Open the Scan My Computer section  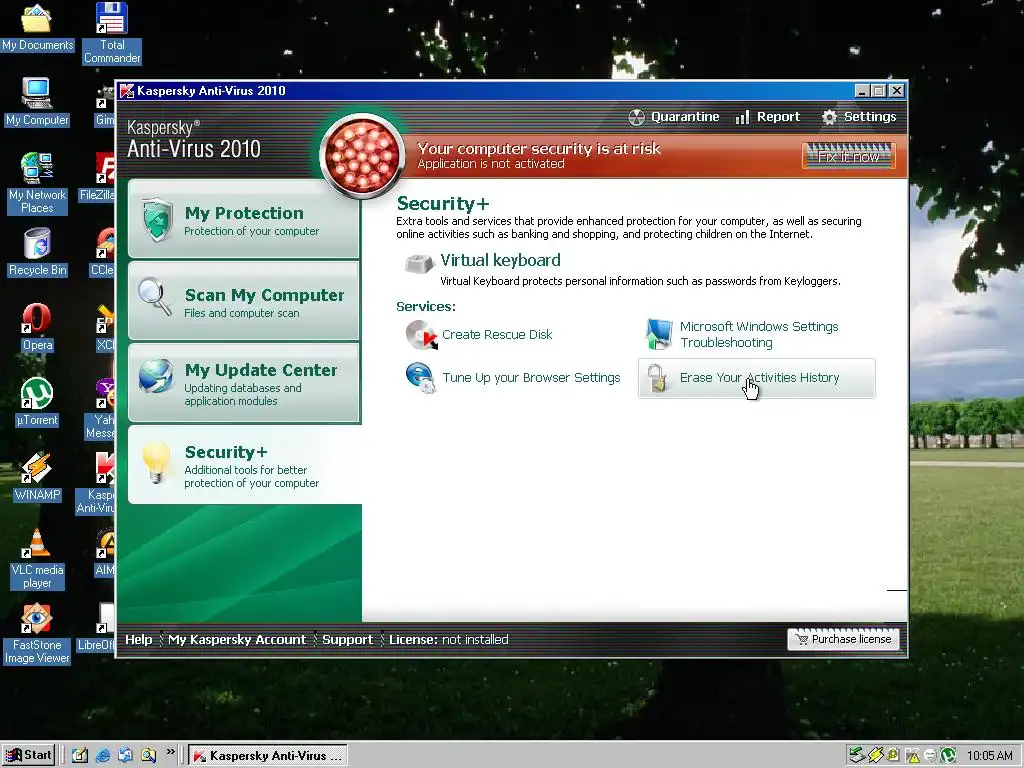coord(244,300)
